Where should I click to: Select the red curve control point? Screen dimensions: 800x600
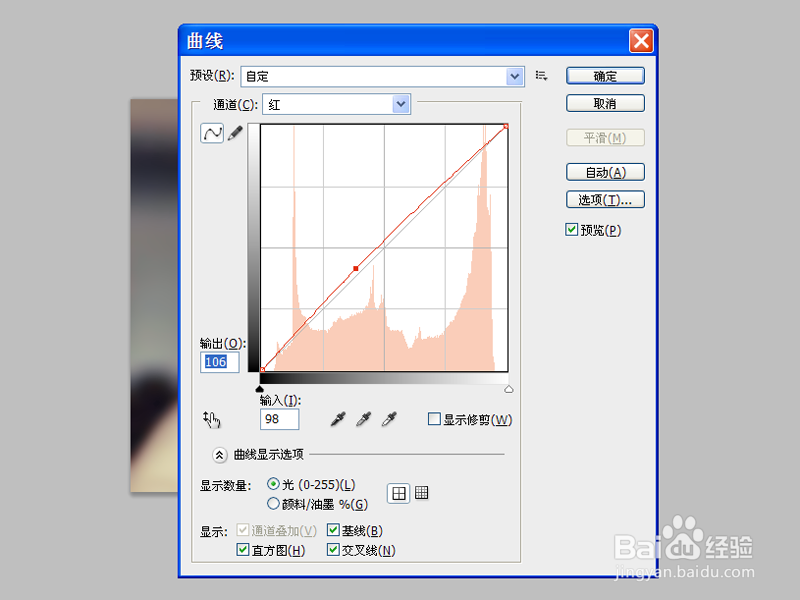(x=356, y=268)
